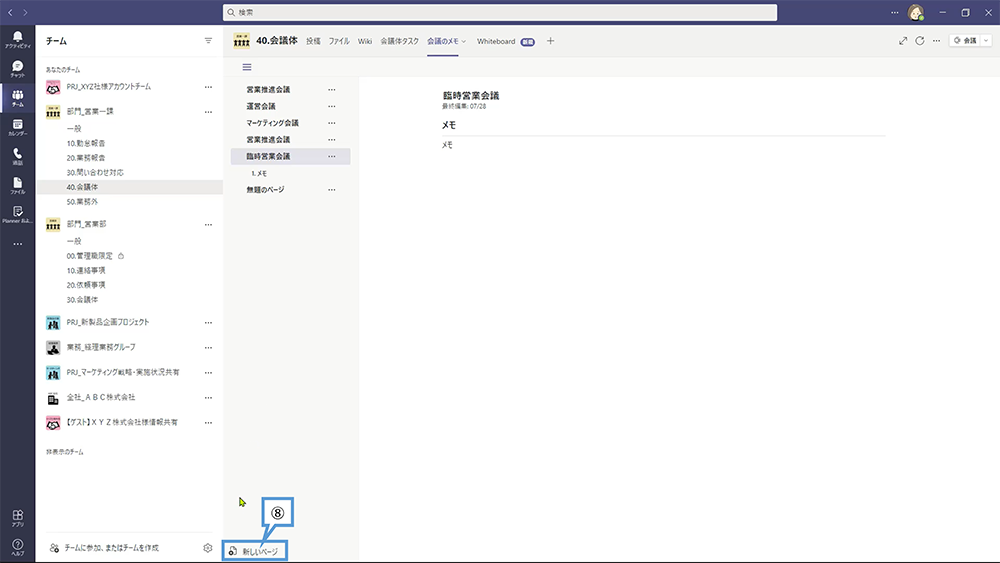This screenshot has width=1000, height=563.
Task: Open Chat in the left rail
Action: coord(17,69)
